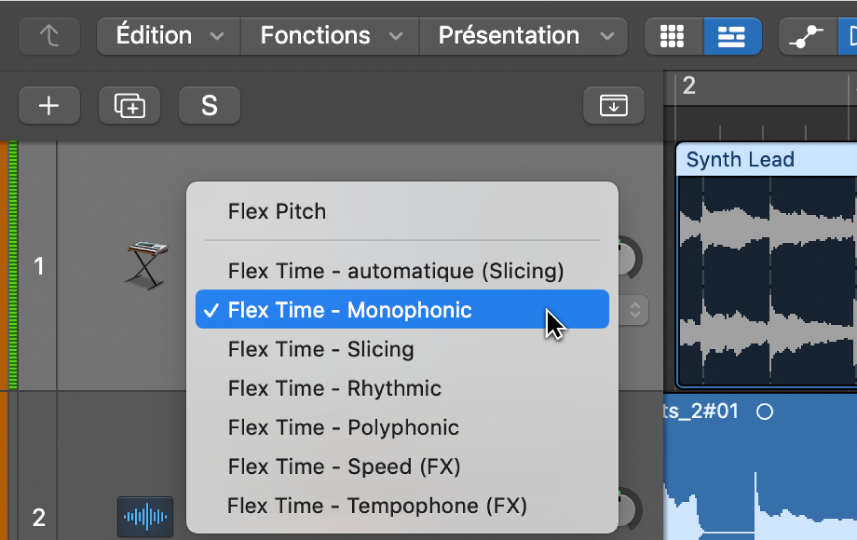The height and width of the screenshot is (540, 857).
Task: Expand the Présentation dropdown menu
Action: pos(522,36)
